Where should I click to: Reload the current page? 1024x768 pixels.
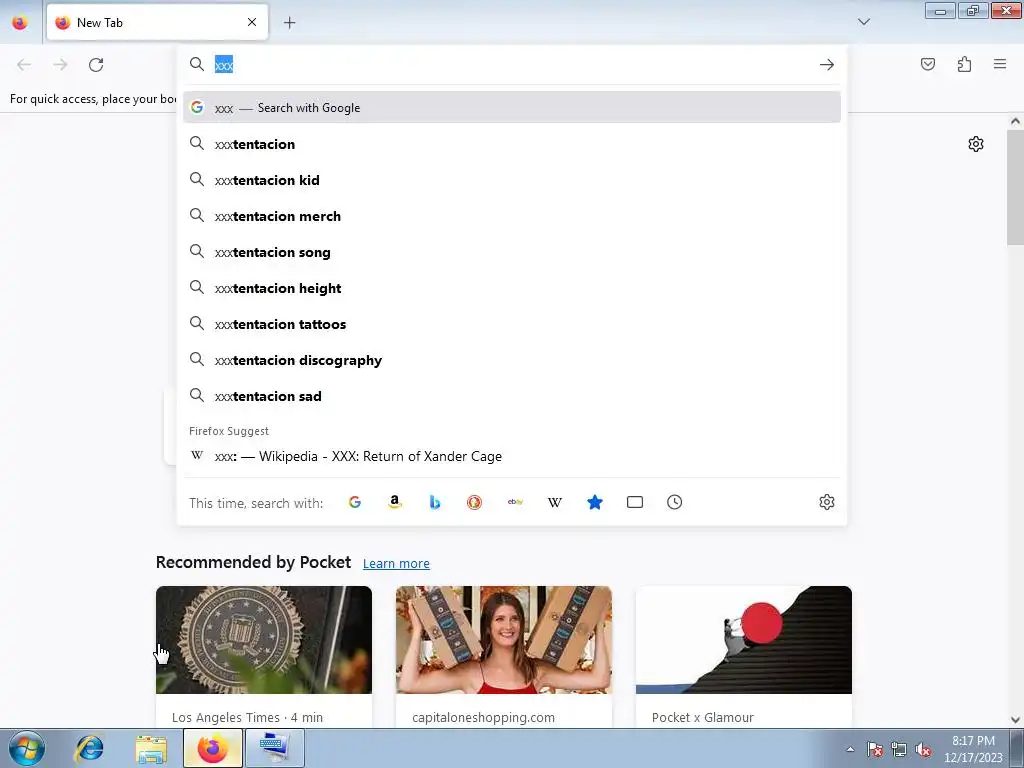tap(96, 65)
